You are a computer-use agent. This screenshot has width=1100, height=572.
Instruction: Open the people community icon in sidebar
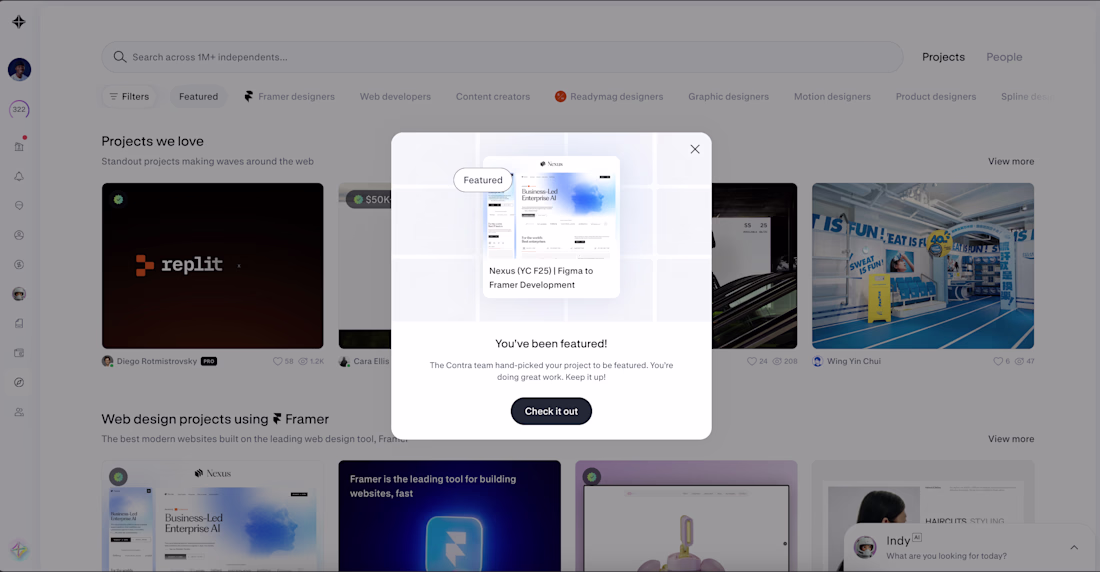(x=19, y=412)
